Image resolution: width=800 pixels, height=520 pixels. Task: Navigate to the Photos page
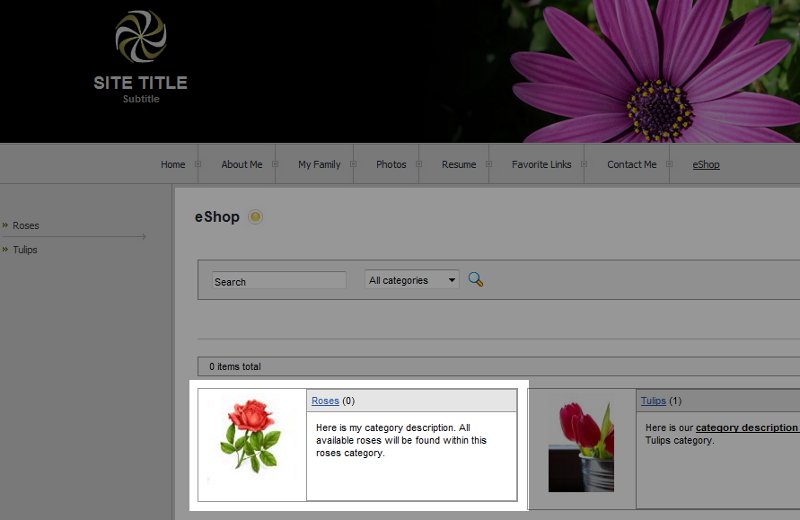pyautogui.click(x=390, y=164)
